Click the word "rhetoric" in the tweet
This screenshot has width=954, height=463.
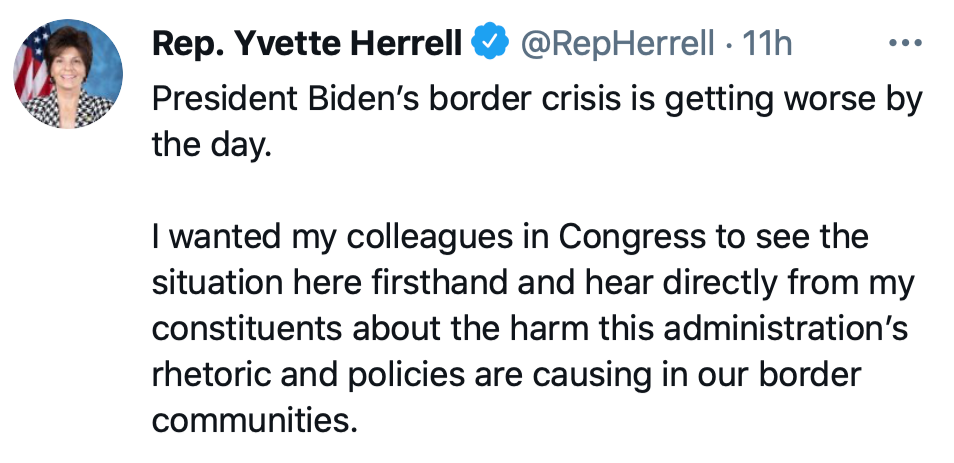212,375
